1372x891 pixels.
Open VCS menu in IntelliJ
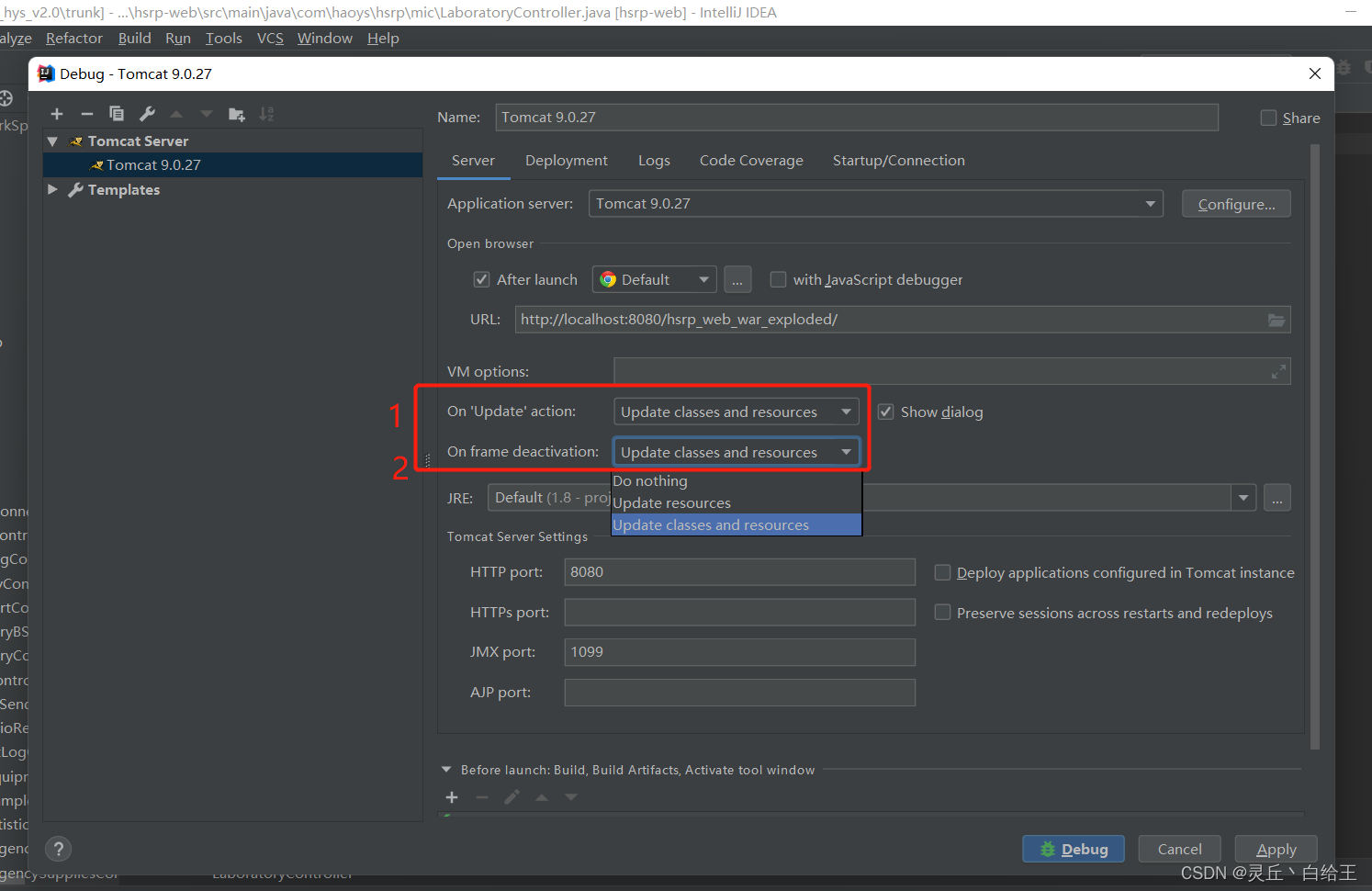(x=270, y=39)
